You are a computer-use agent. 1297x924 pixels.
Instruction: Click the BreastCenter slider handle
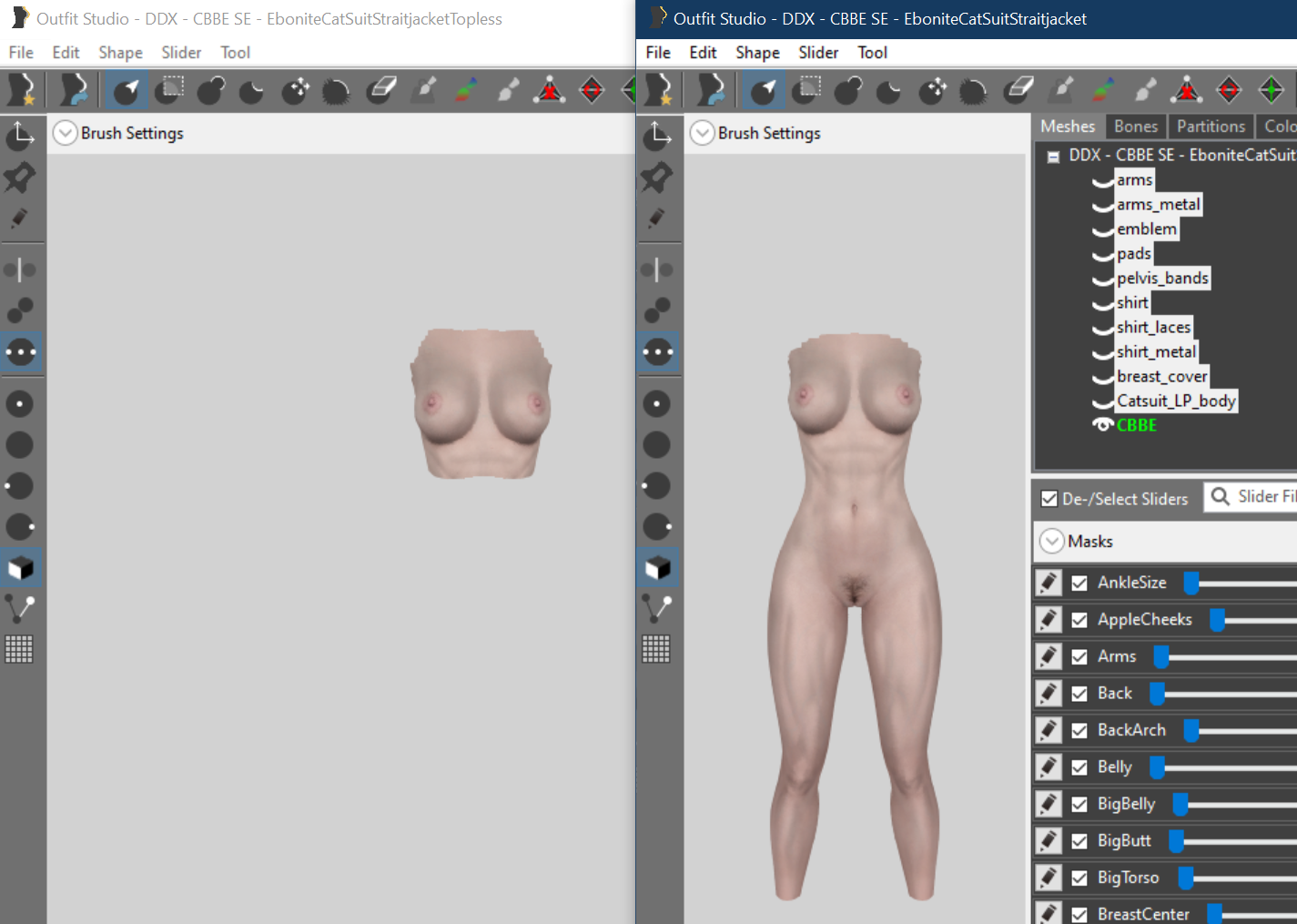click(x=1215, y=914)
